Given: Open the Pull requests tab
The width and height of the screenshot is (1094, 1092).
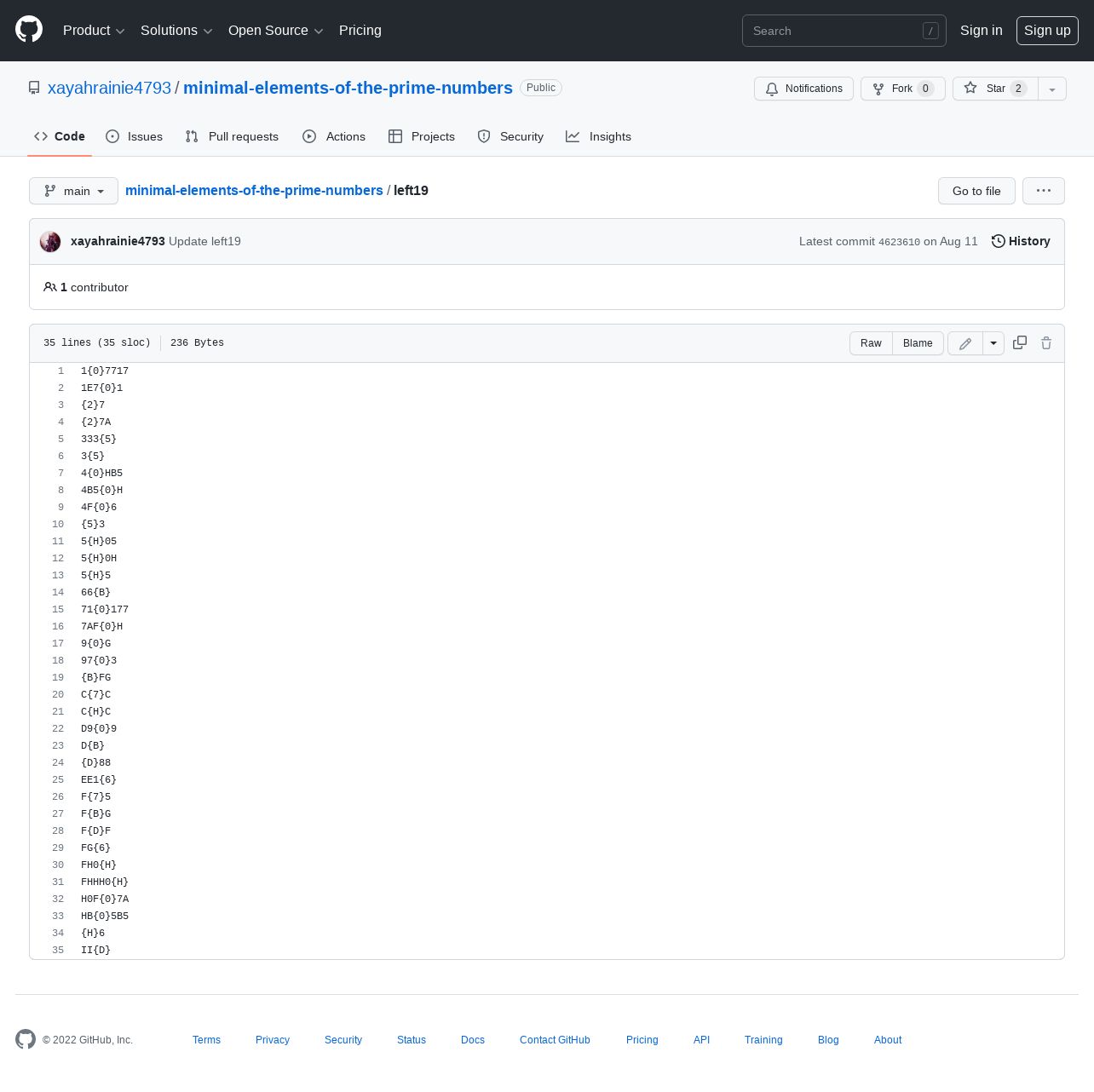Looking at the screenshot, I should click(x=232, y=136).
